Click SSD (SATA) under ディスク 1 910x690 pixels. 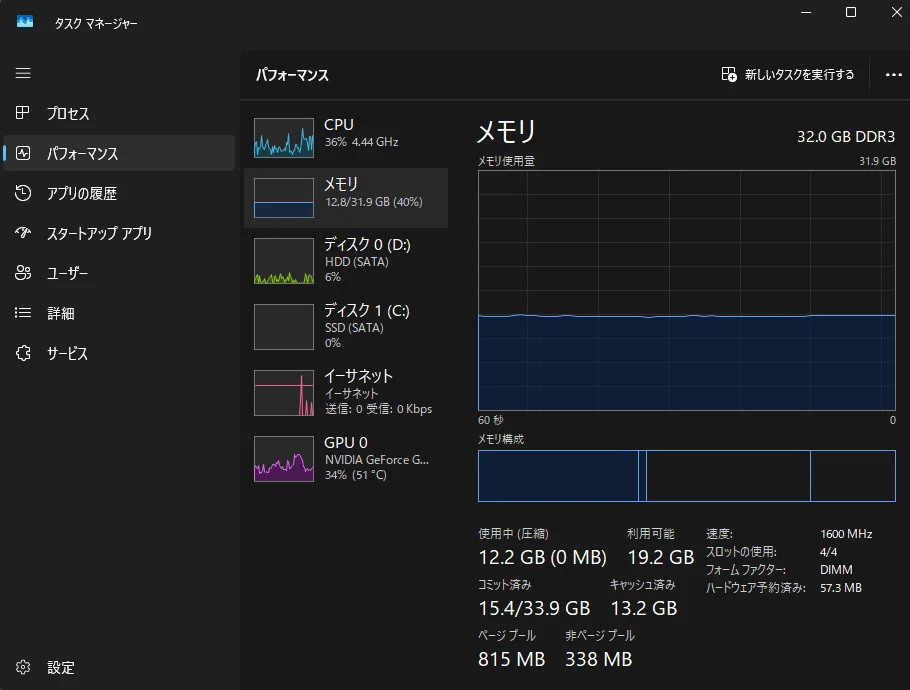click(x=354, y=328)
